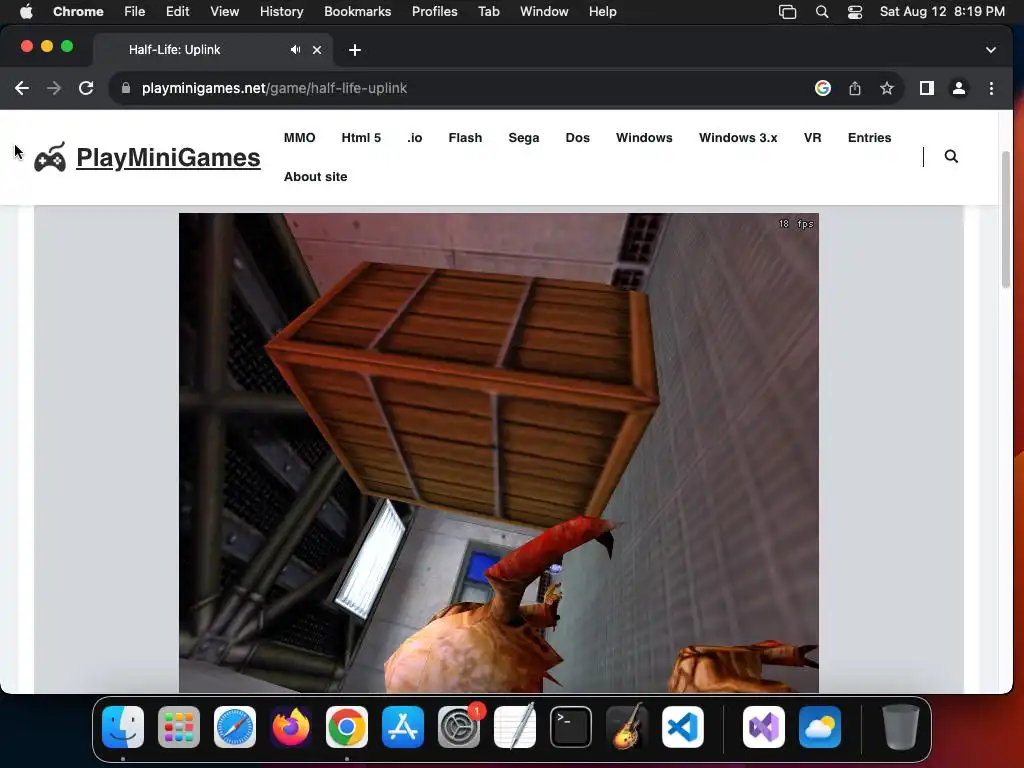Open the Edit menu
This screenshot has width=1024, height=768.
(x=177, y=12)
